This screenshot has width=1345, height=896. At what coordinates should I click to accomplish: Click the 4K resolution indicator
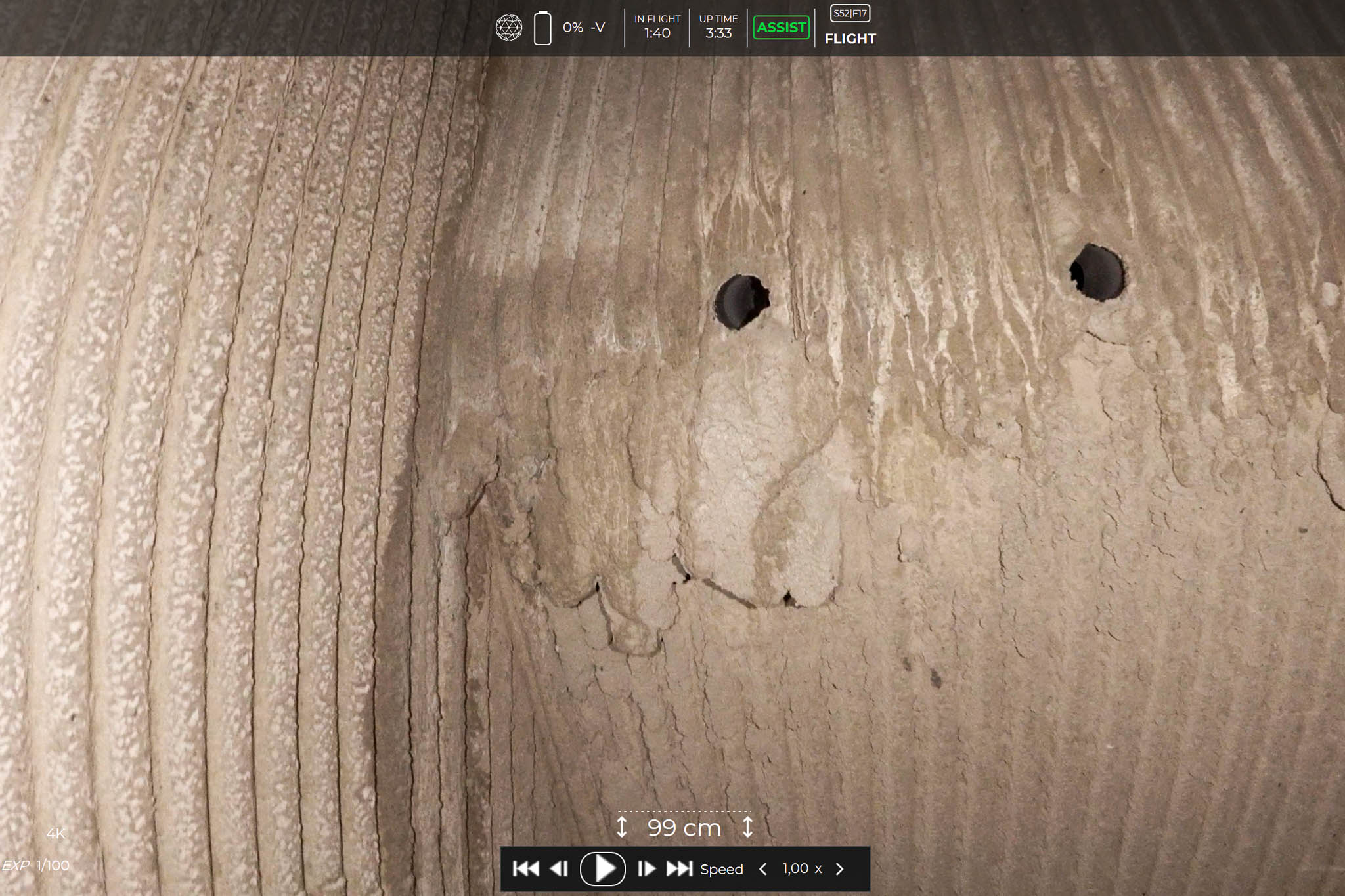(56, 834)
